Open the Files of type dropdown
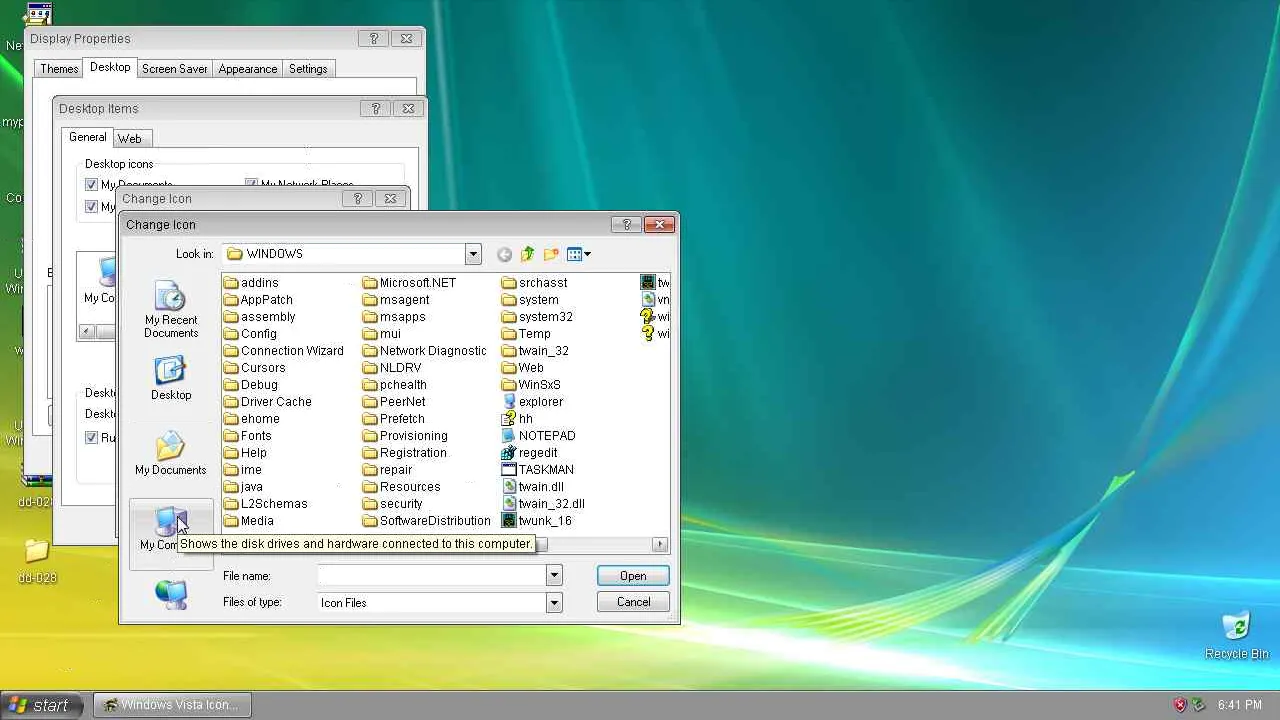The width and height of the screenshot is (1280, 720). point(554,603)
